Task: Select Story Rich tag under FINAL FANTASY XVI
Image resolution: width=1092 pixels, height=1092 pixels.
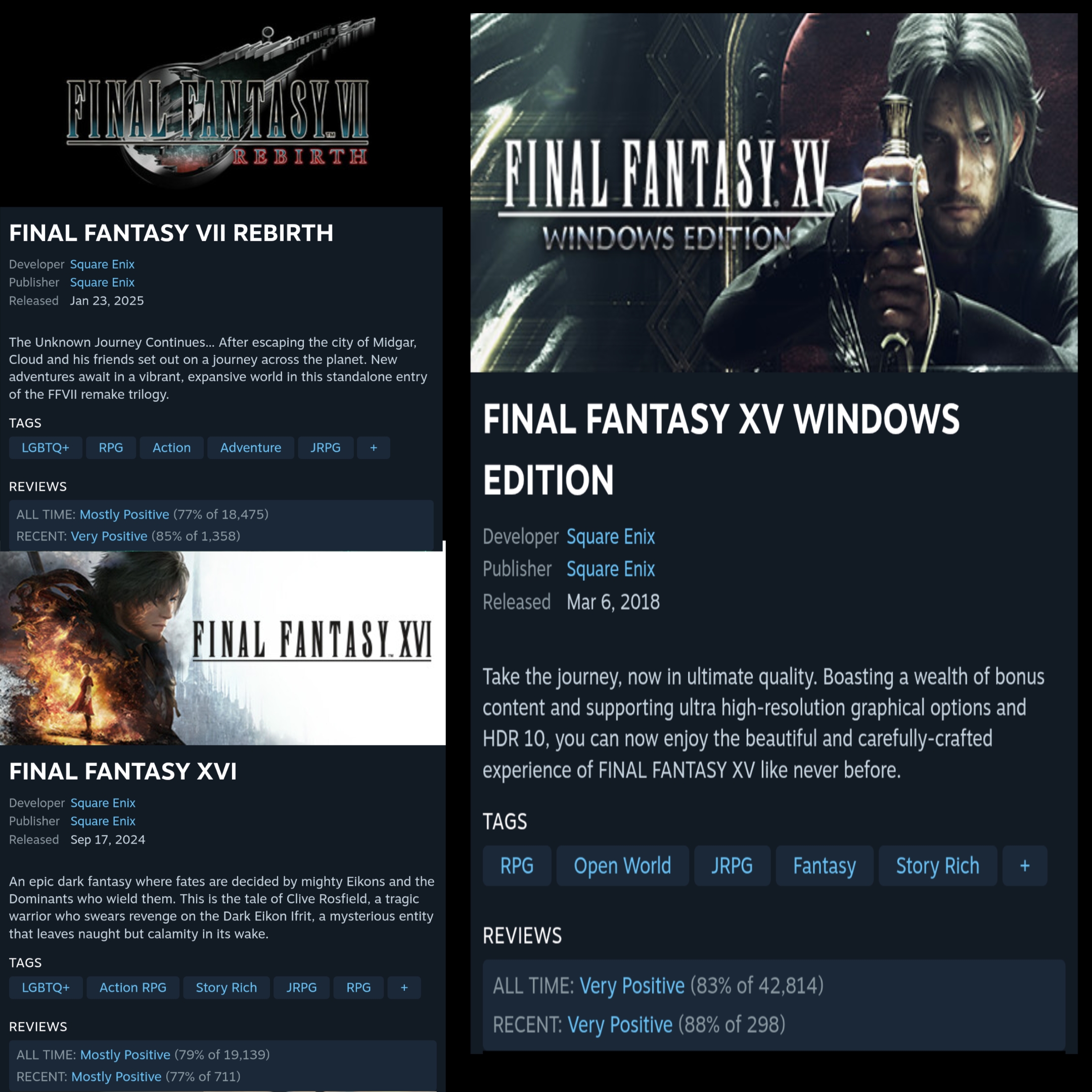Action: [226, 987]
